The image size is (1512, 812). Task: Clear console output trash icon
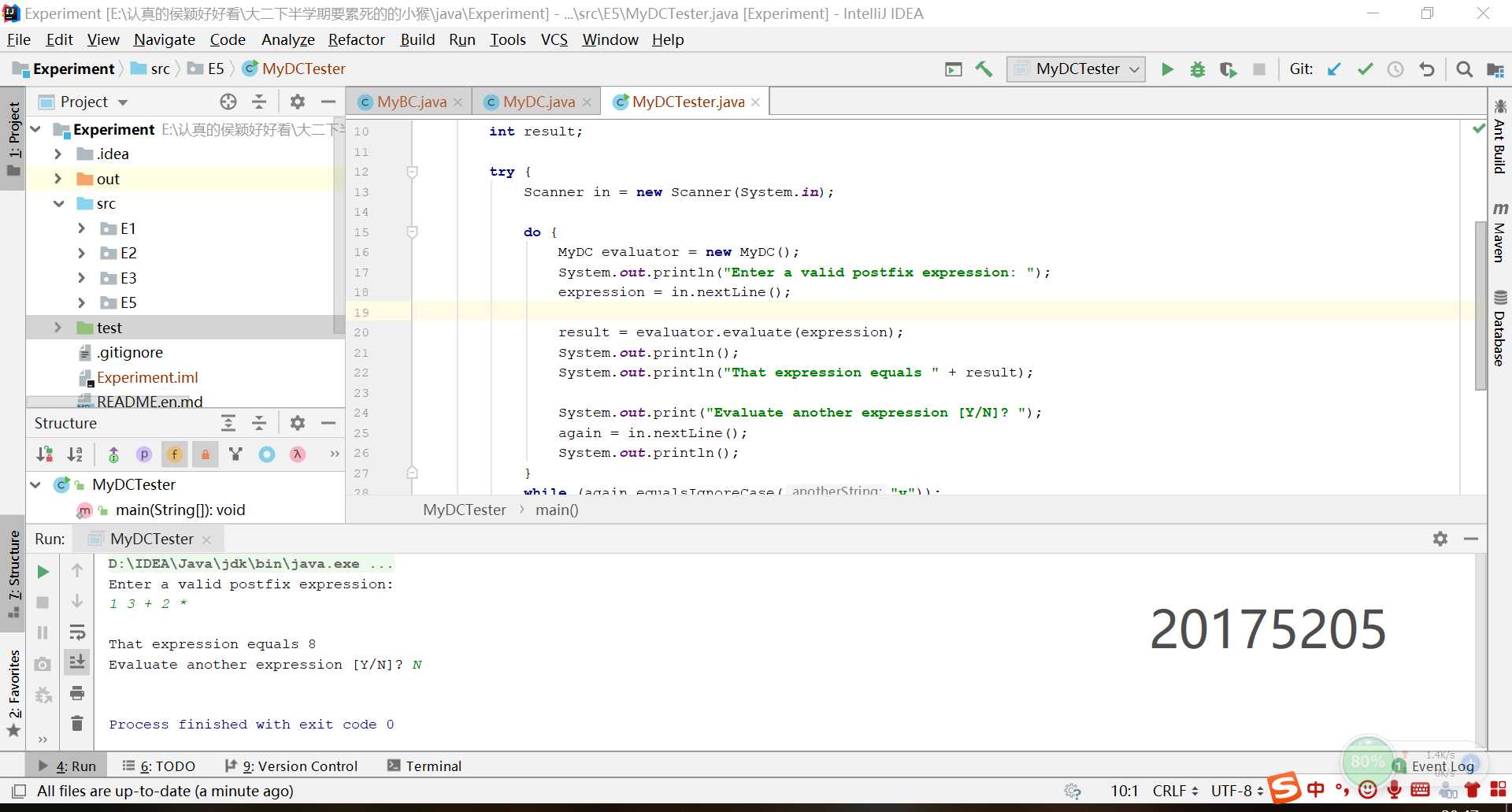pyautogui.click(x=77, y=723)
